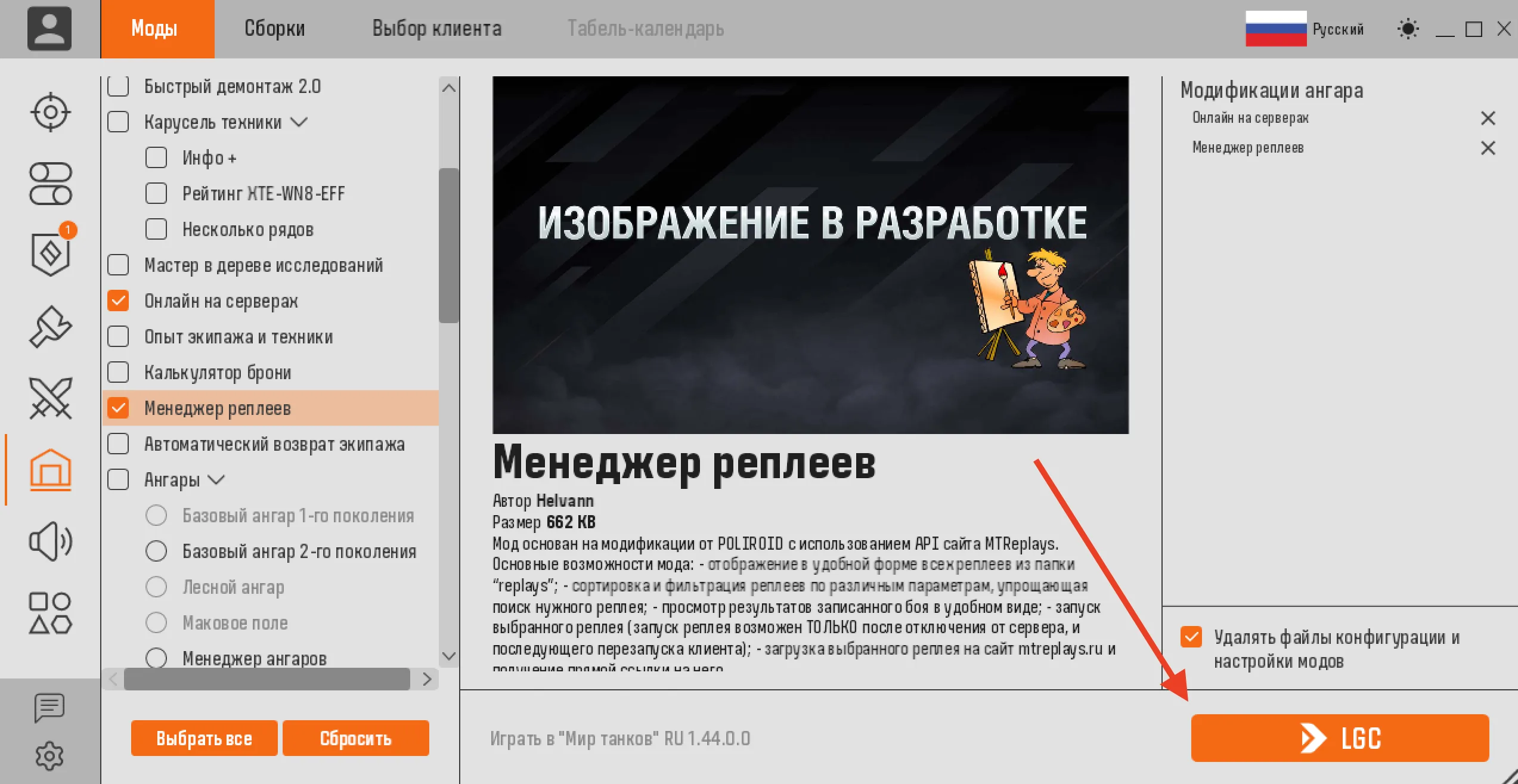Select the paint brush skins category
The image size is (1518, 784).
(51, 327)
